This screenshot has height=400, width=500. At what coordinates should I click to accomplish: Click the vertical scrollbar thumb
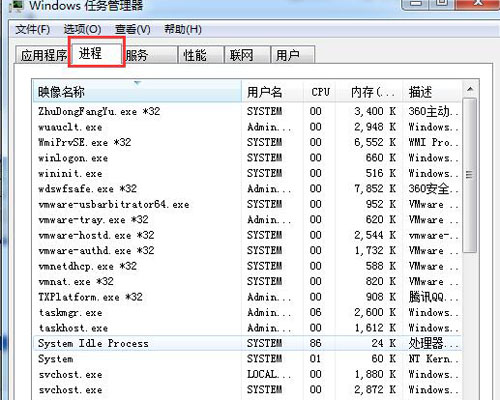tap(470, 175)
